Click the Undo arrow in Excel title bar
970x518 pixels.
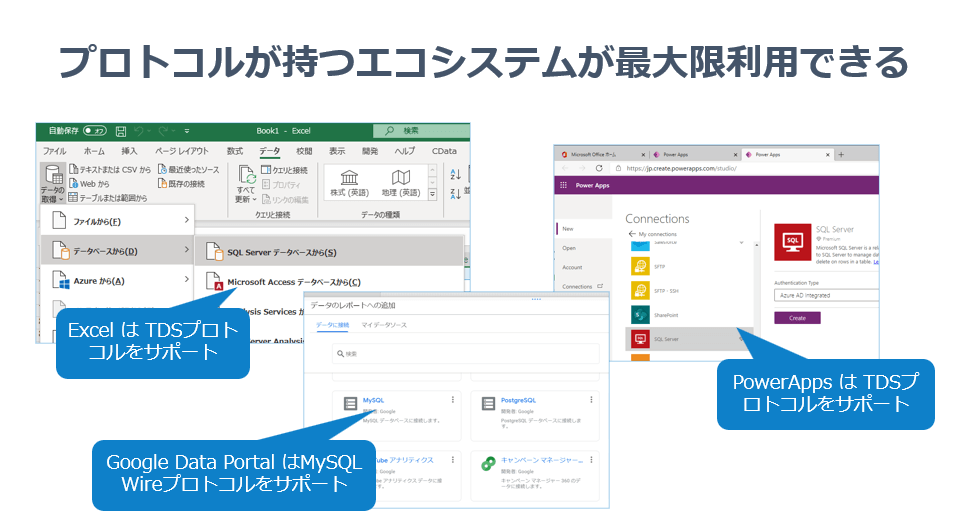tap(139, 131)
